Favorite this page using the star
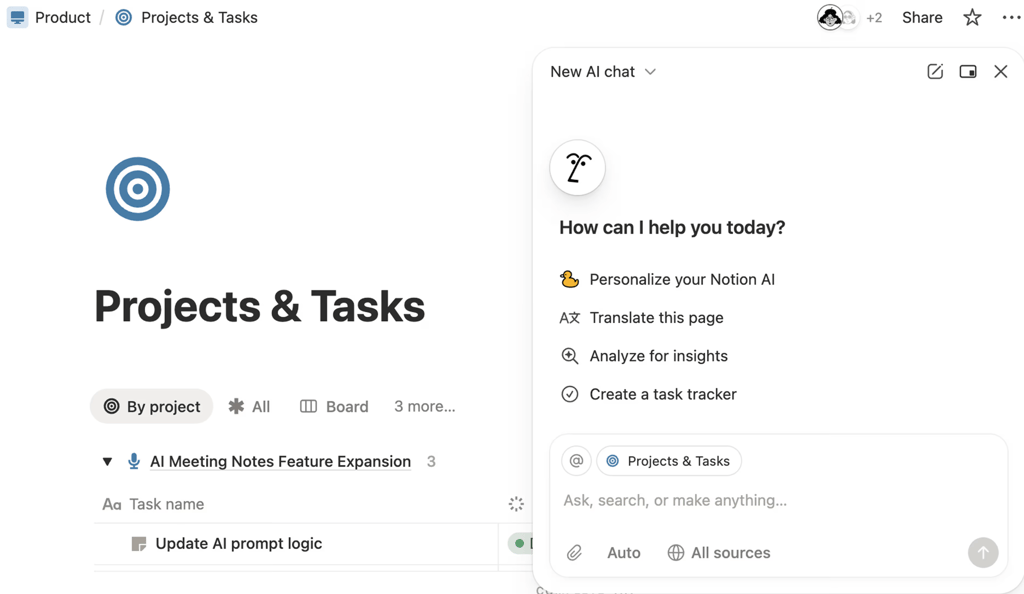This screenshot has width=1024, height=594. [x=971, y=17]
